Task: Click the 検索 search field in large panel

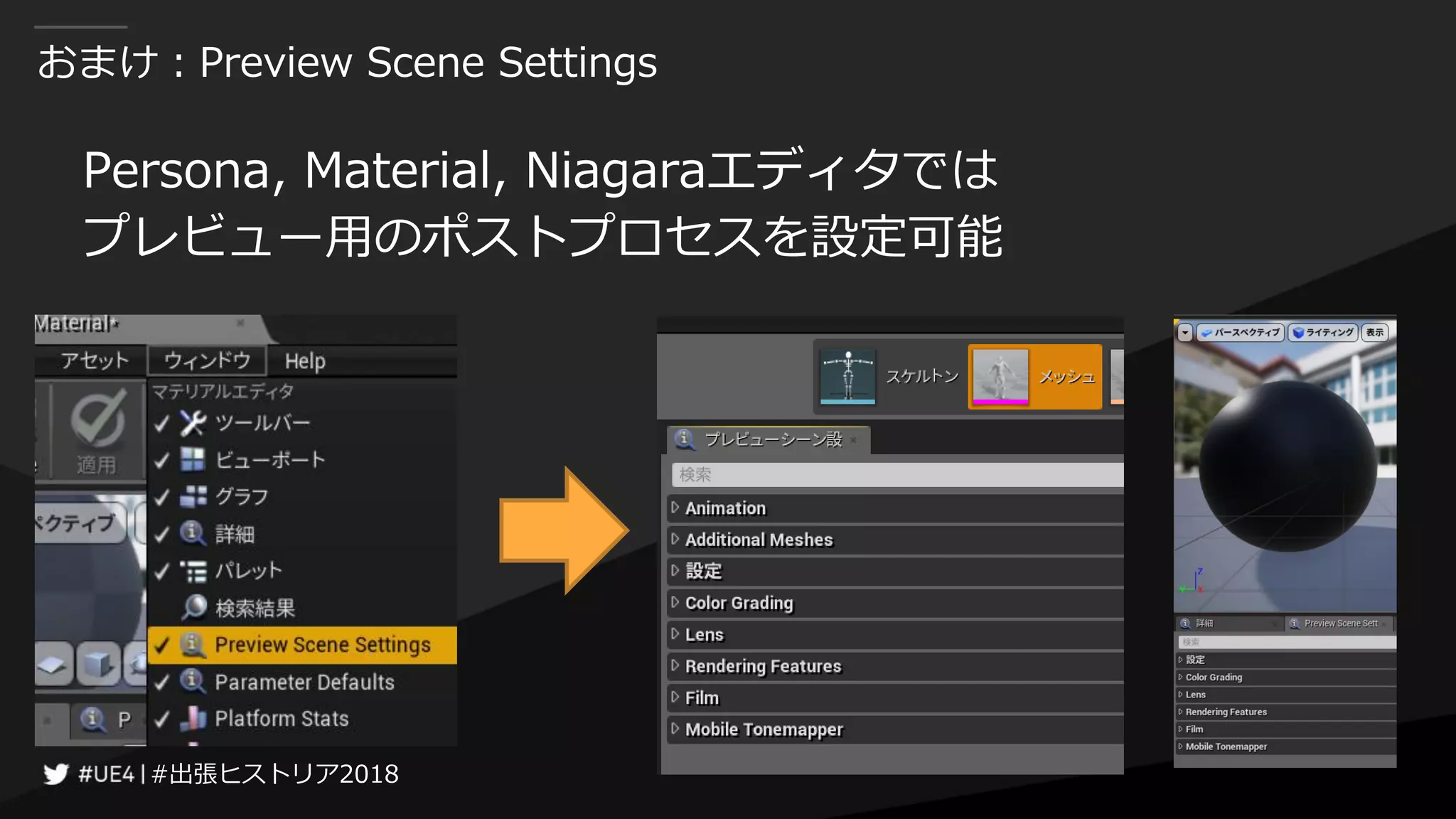Action: [x=897, y=475]
